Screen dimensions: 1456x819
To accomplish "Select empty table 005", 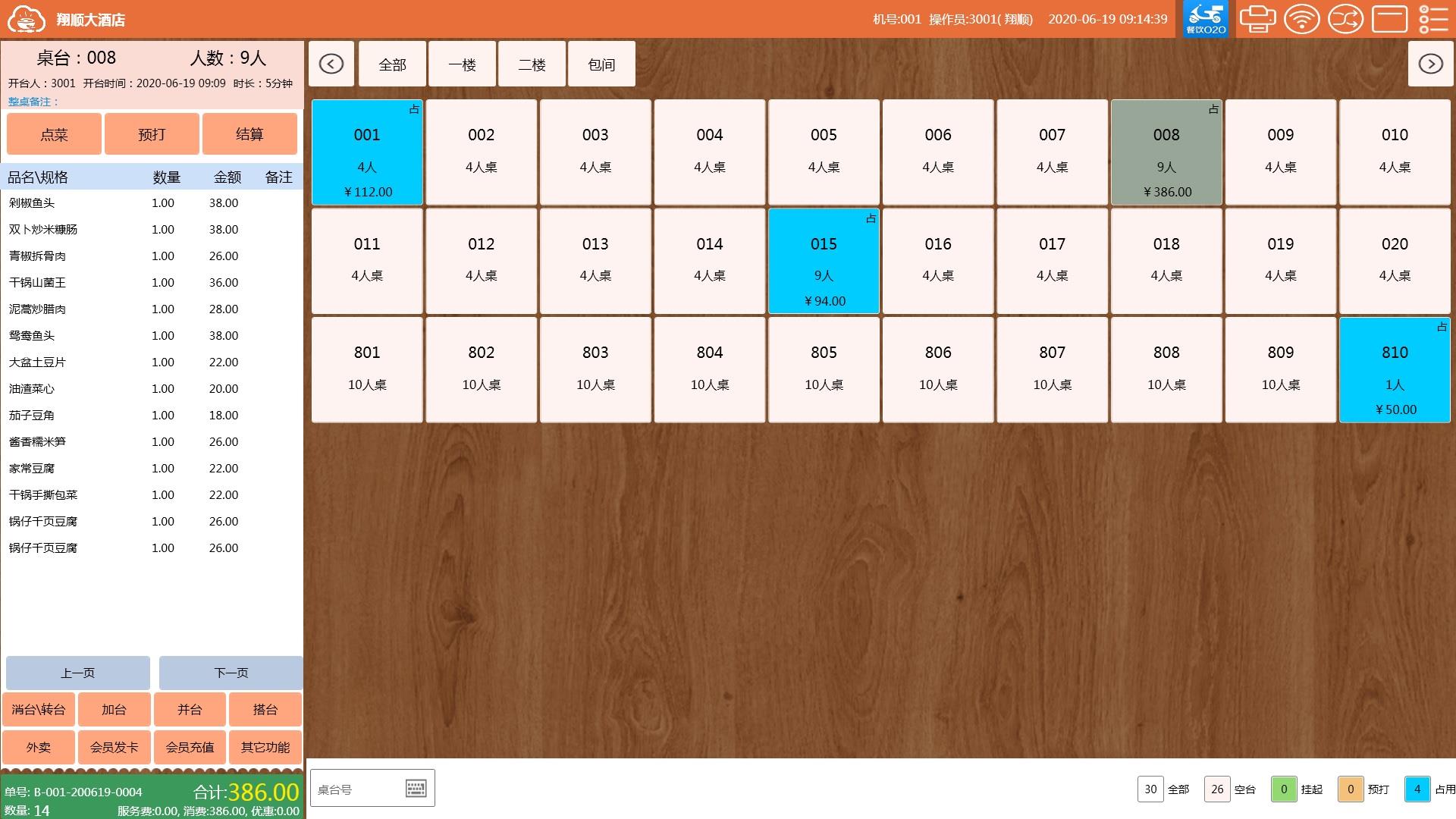I will [824, 152].
